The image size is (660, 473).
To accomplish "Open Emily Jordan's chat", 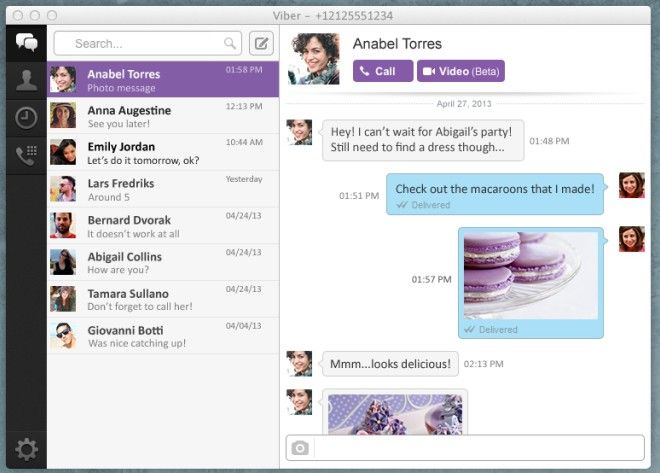I will click(163, 153).
